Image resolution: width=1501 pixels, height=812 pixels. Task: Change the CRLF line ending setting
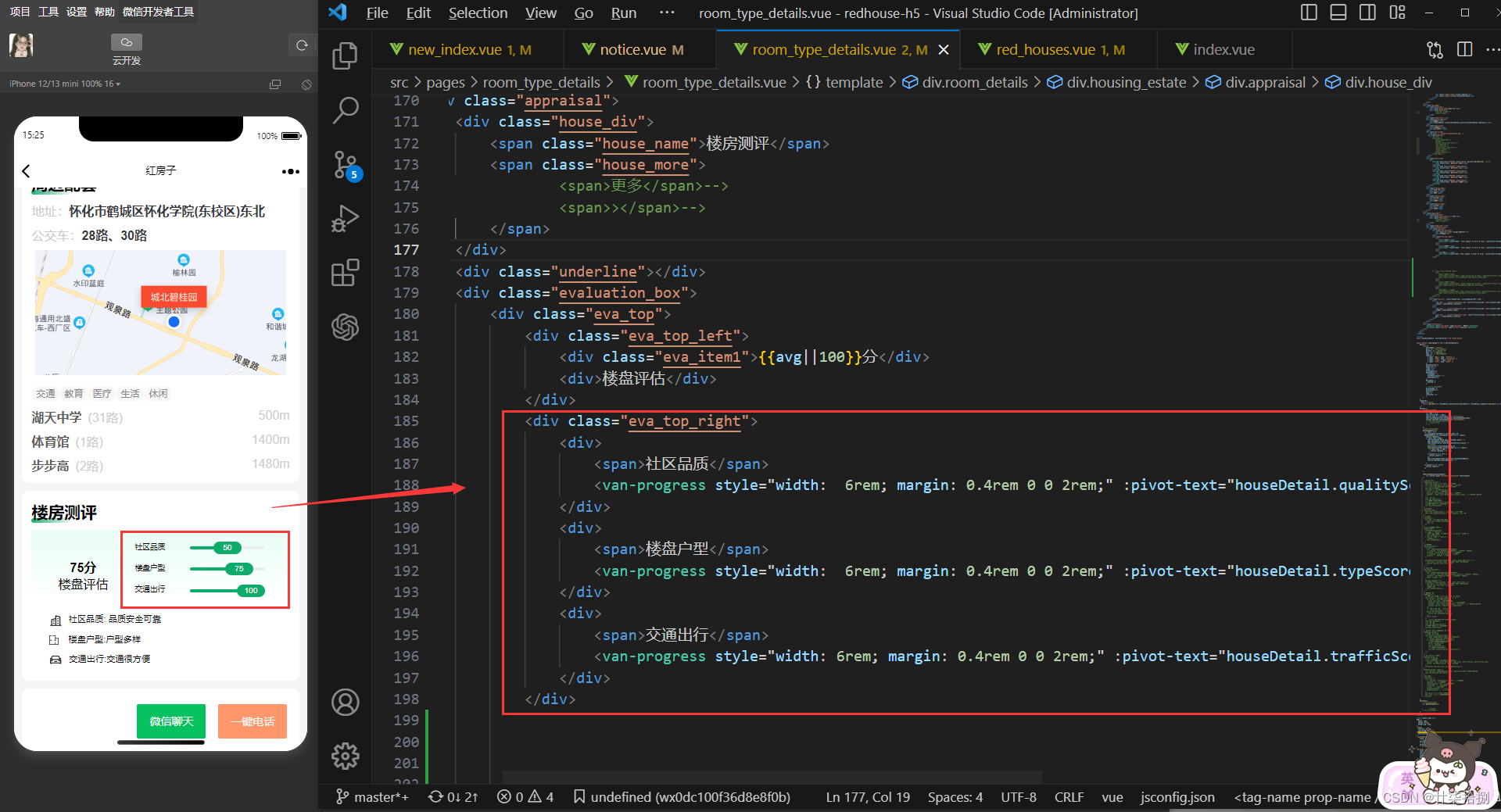[1069, 797]
